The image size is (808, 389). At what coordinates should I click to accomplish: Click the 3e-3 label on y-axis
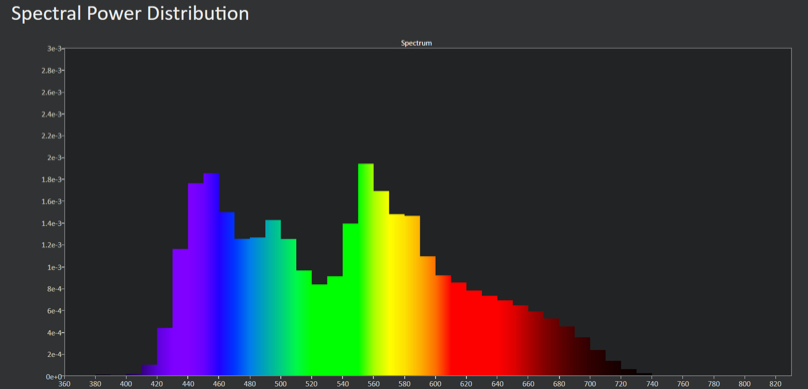(x=54, y=48)
